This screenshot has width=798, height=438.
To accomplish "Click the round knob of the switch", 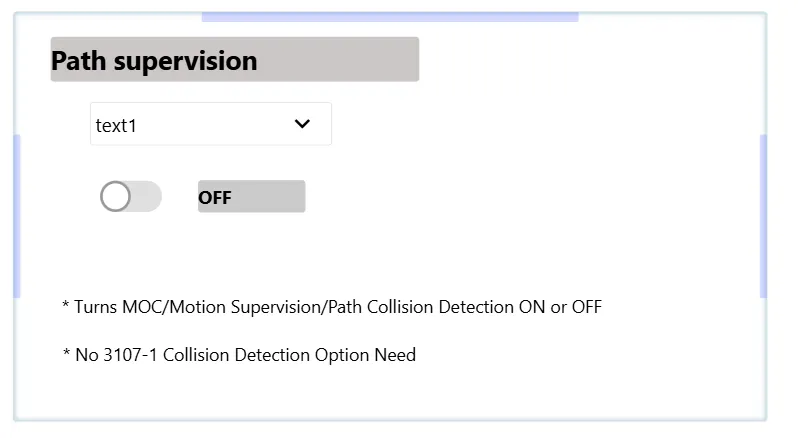I will pyautogui.click(x=116, y=197).
